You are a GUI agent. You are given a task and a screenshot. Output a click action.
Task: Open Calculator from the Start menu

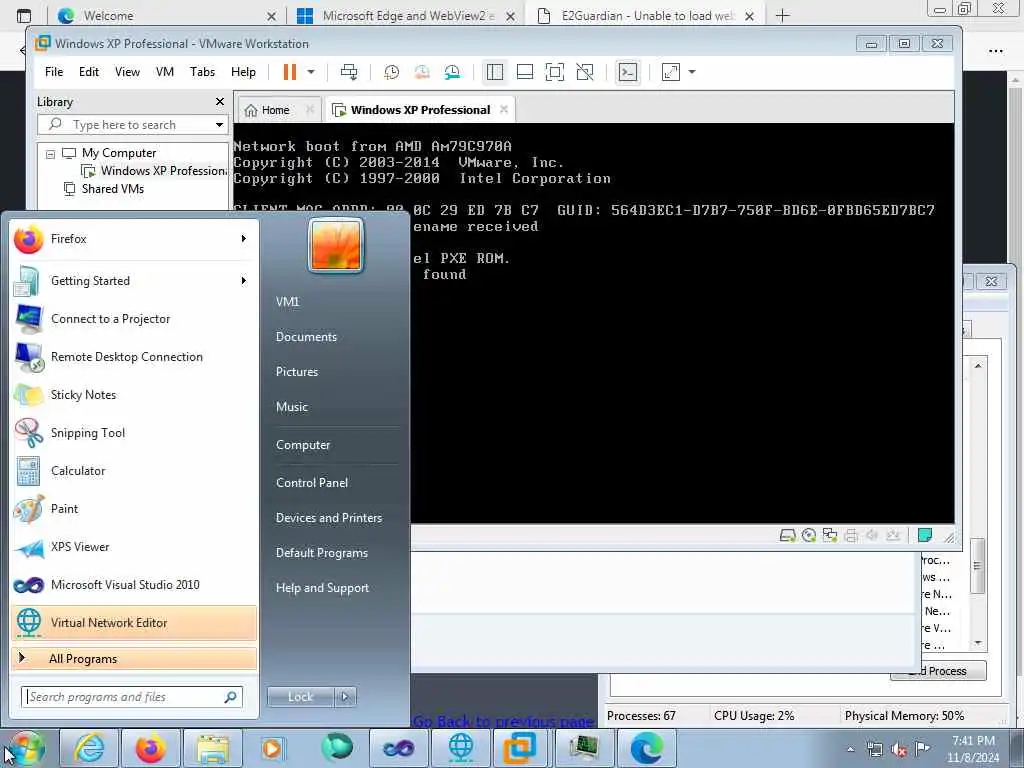pos(134,470)
